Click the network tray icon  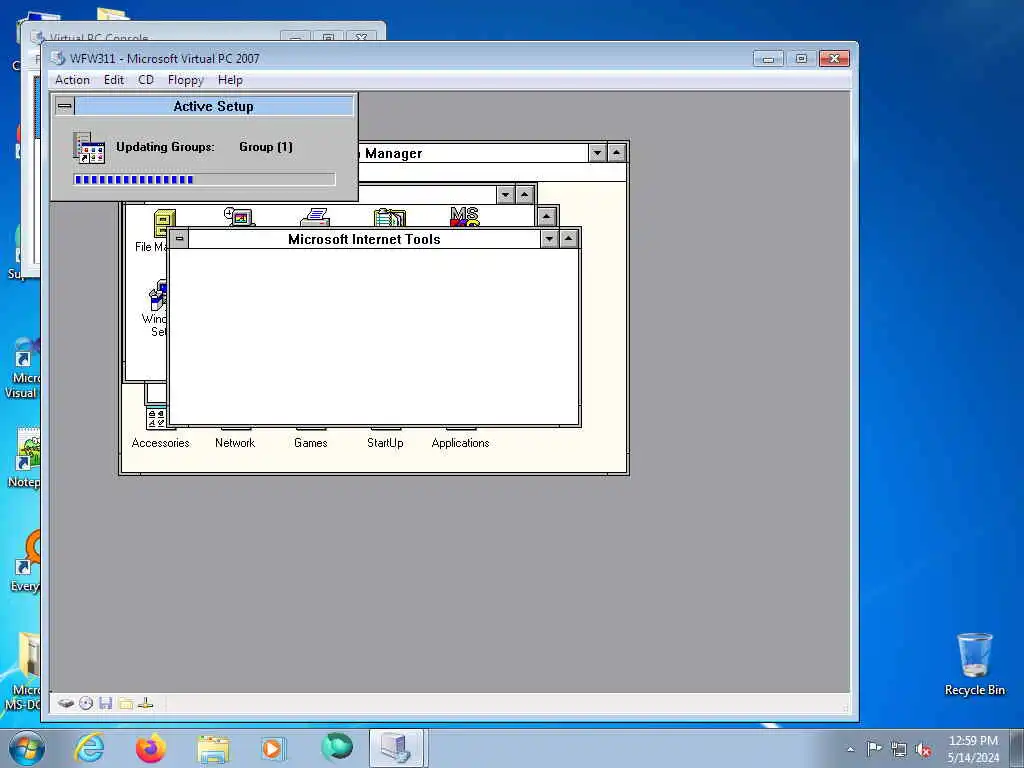pos(899,750)
